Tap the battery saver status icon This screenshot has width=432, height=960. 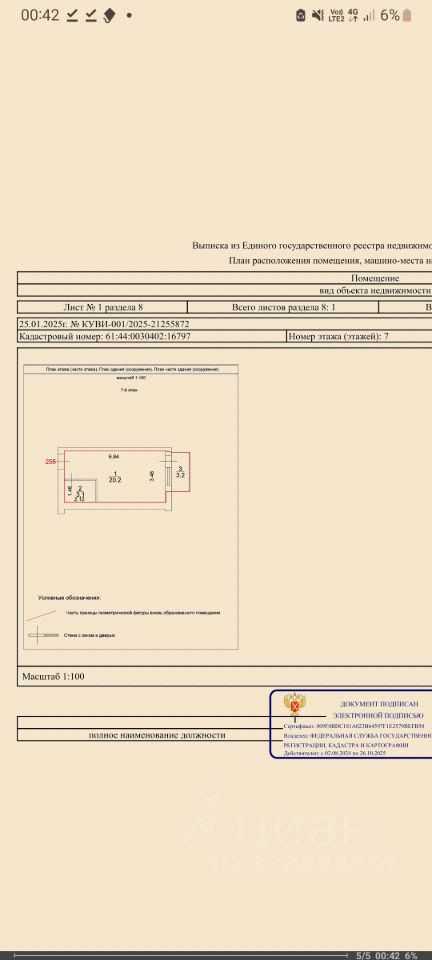click(300, 15)
